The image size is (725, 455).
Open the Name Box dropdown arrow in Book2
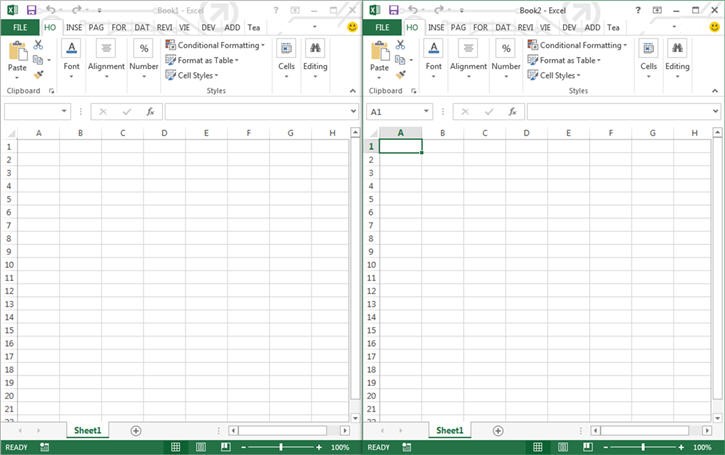[426, 111]
